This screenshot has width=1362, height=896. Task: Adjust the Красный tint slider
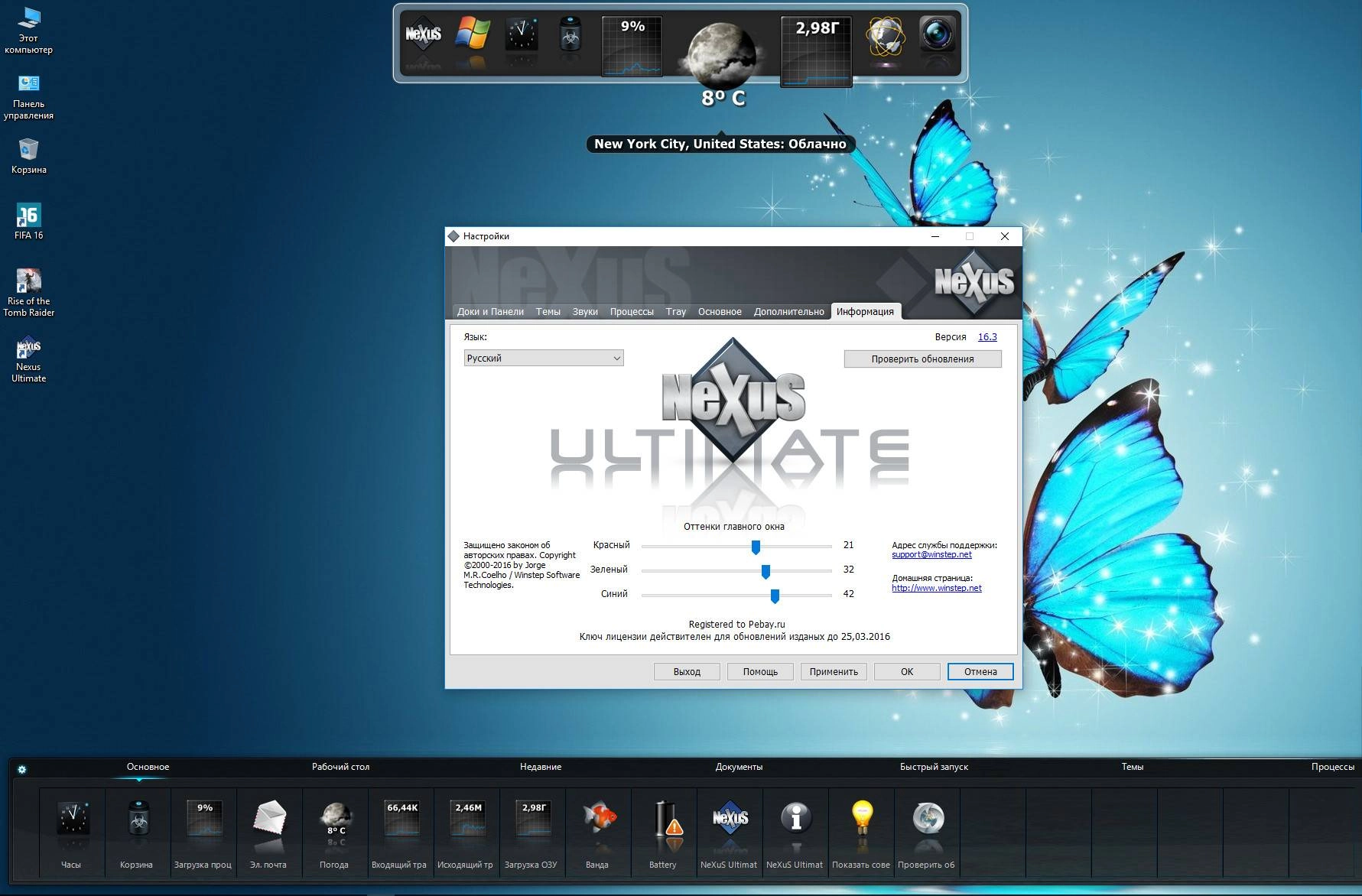click(756, 547)
